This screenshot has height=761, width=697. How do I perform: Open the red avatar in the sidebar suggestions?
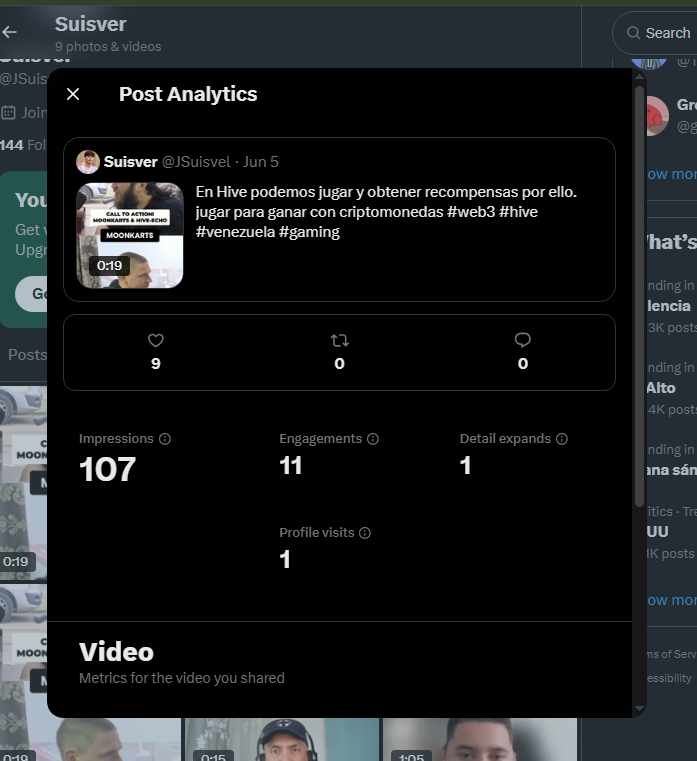(657, 116)
